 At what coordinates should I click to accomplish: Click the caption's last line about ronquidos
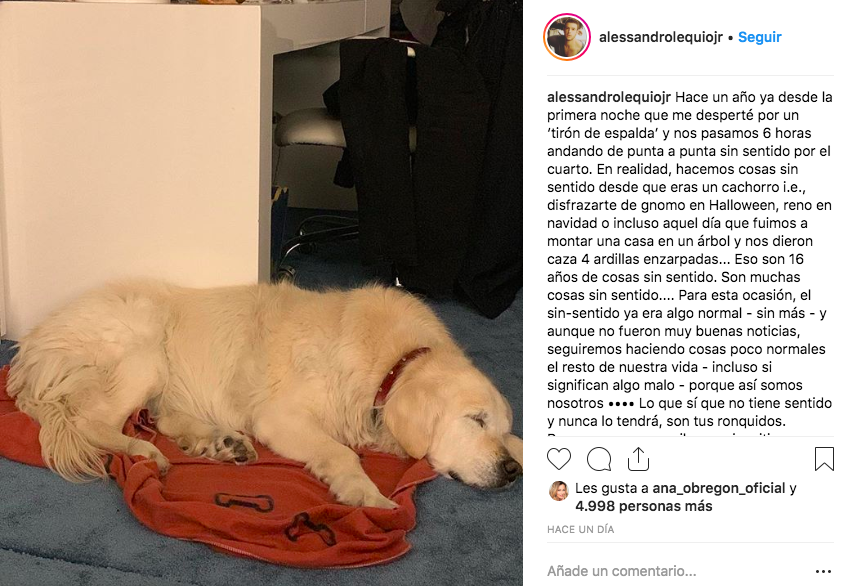666,421
